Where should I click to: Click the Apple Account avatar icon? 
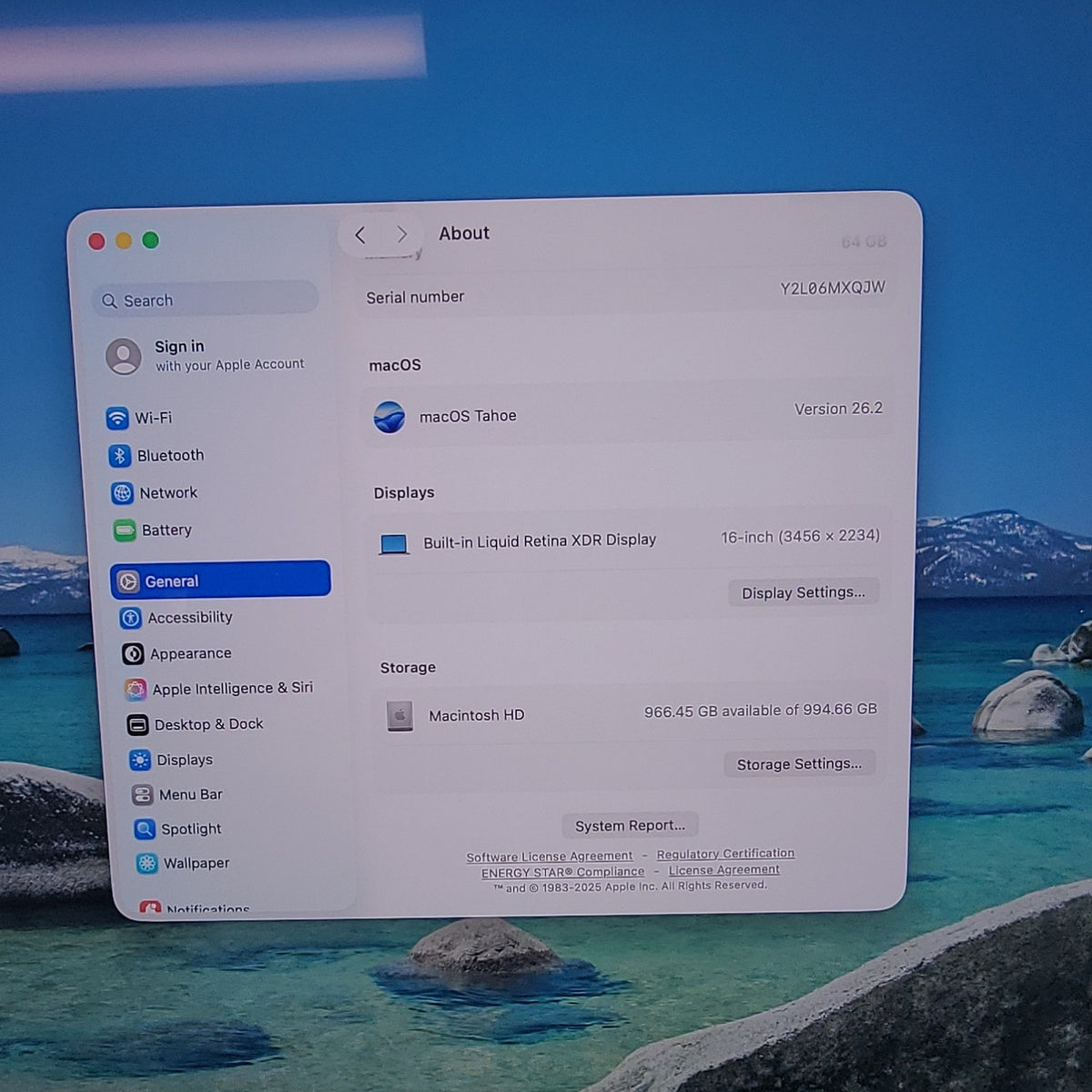[x=123, y=356]
